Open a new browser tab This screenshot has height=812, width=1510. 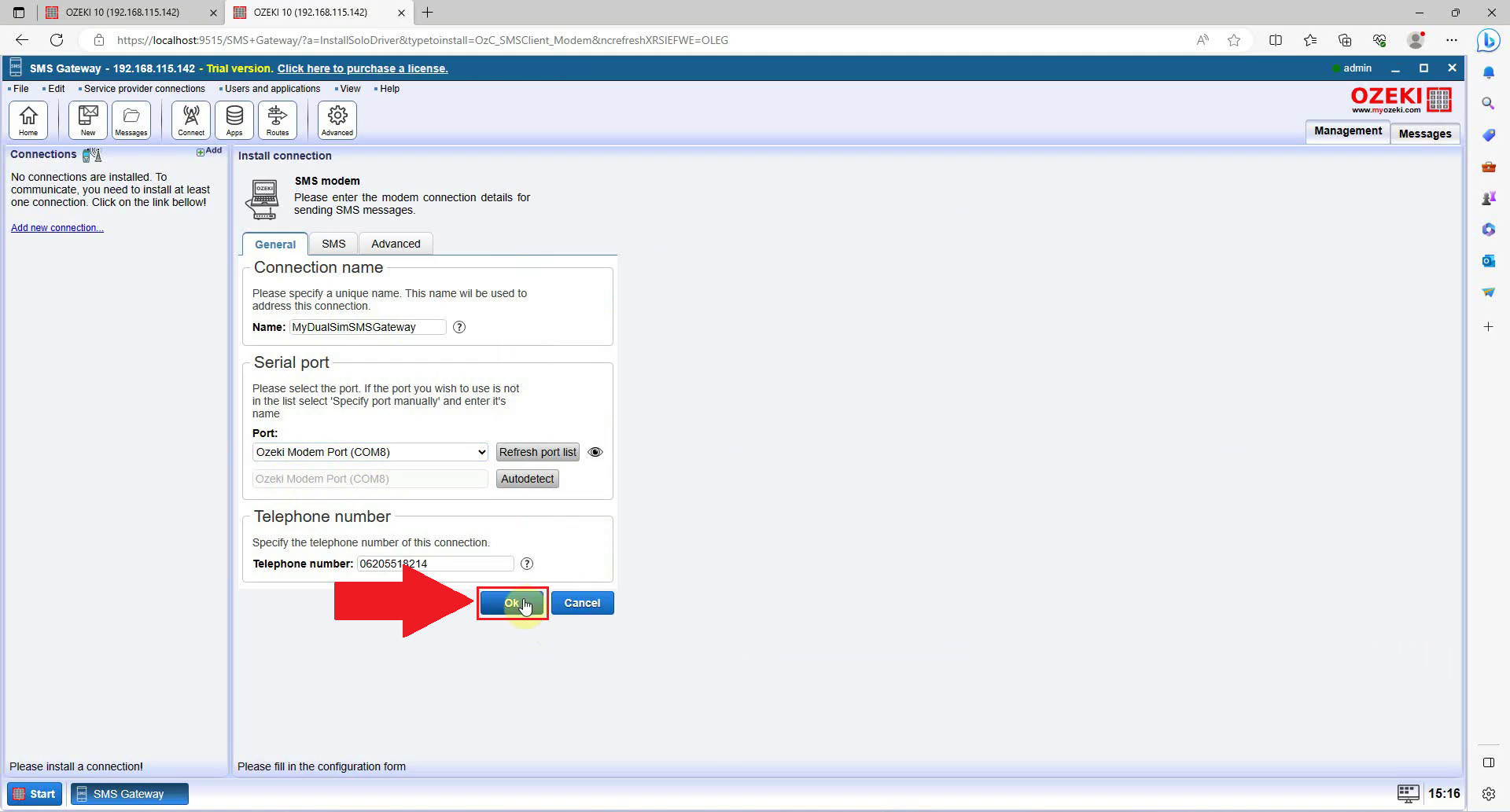click(427, 13)
